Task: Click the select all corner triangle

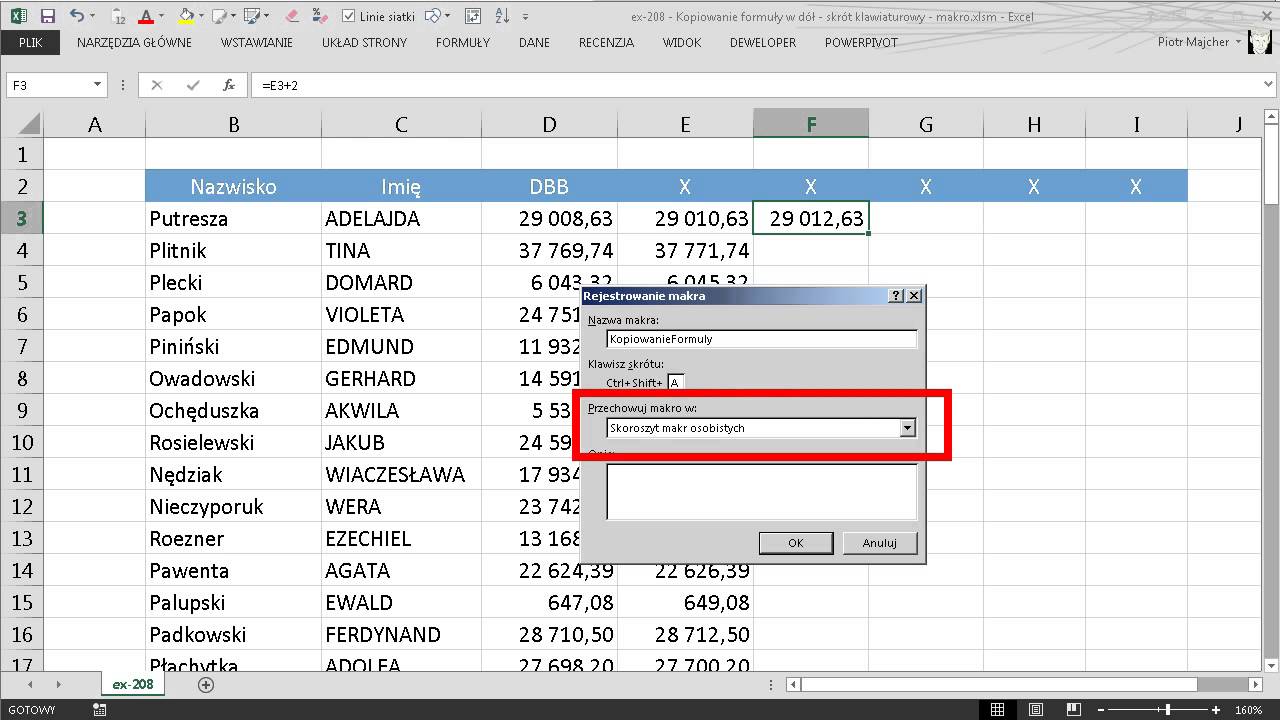Action: [x=28, y=124]
